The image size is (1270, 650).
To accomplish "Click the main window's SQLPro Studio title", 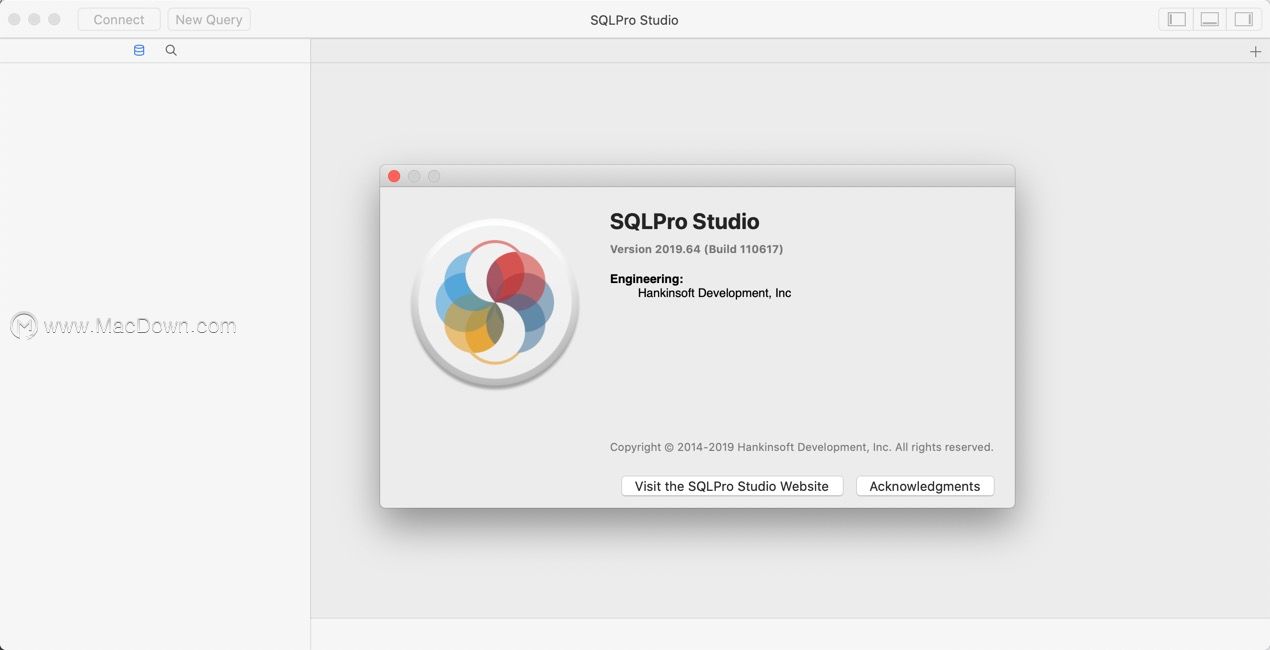I will [x=634, y=20].
